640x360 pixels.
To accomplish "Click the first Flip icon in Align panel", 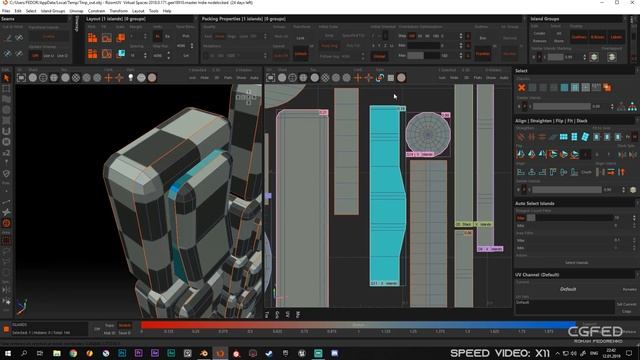I will point(521,154).
